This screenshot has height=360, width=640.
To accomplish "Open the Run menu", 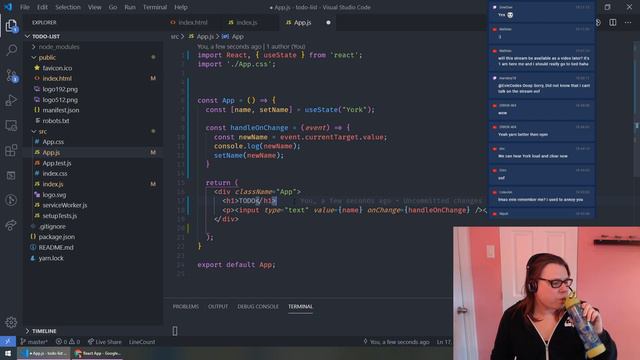I will (x=130, y=7).
